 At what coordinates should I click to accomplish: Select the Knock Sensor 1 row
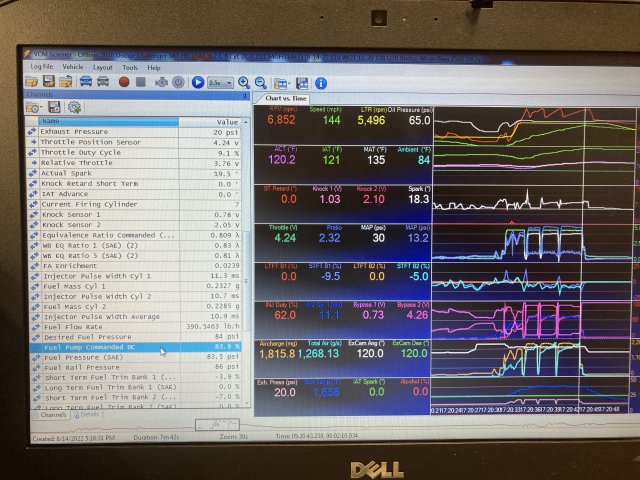pyautogui.click(x=133, y=215)
